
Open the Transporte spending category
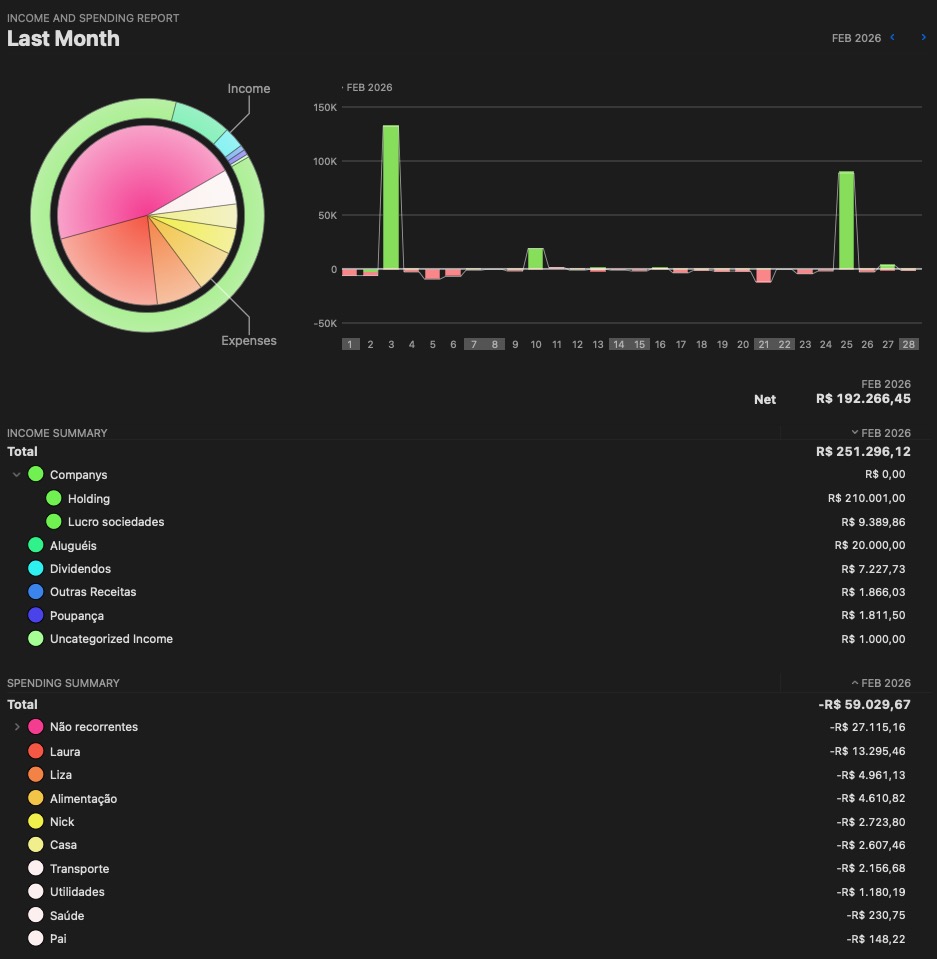click(79, 869)
